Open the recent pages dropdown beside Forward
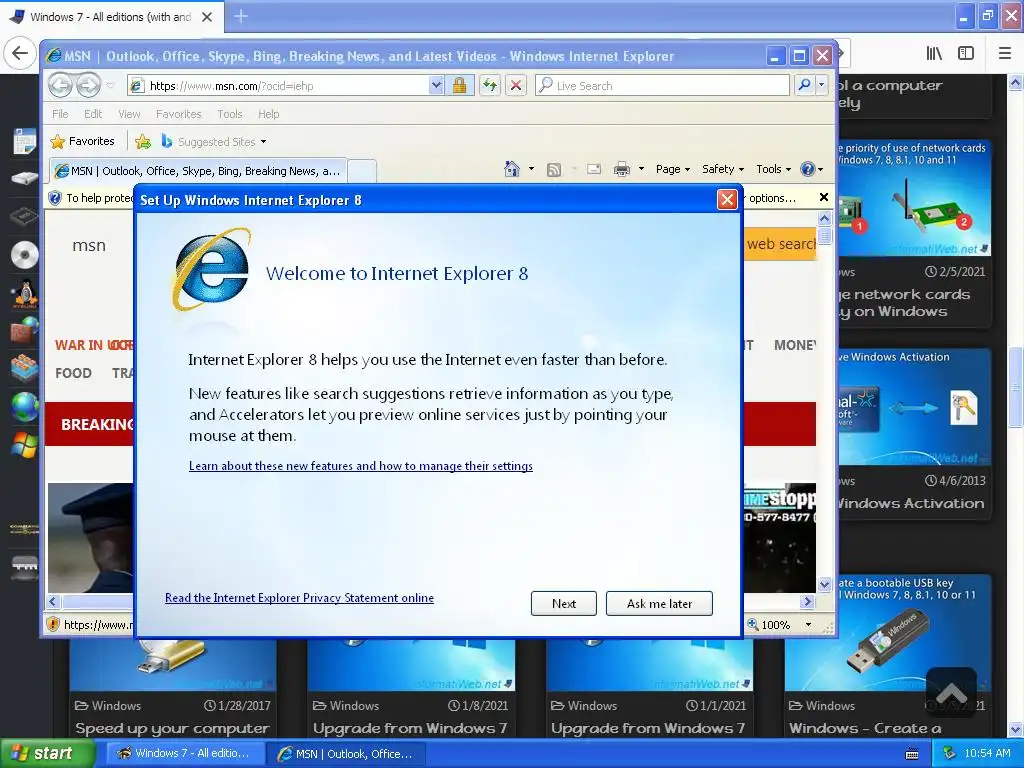Viewport: 1024px width, 768px height. tap(110, 86)
